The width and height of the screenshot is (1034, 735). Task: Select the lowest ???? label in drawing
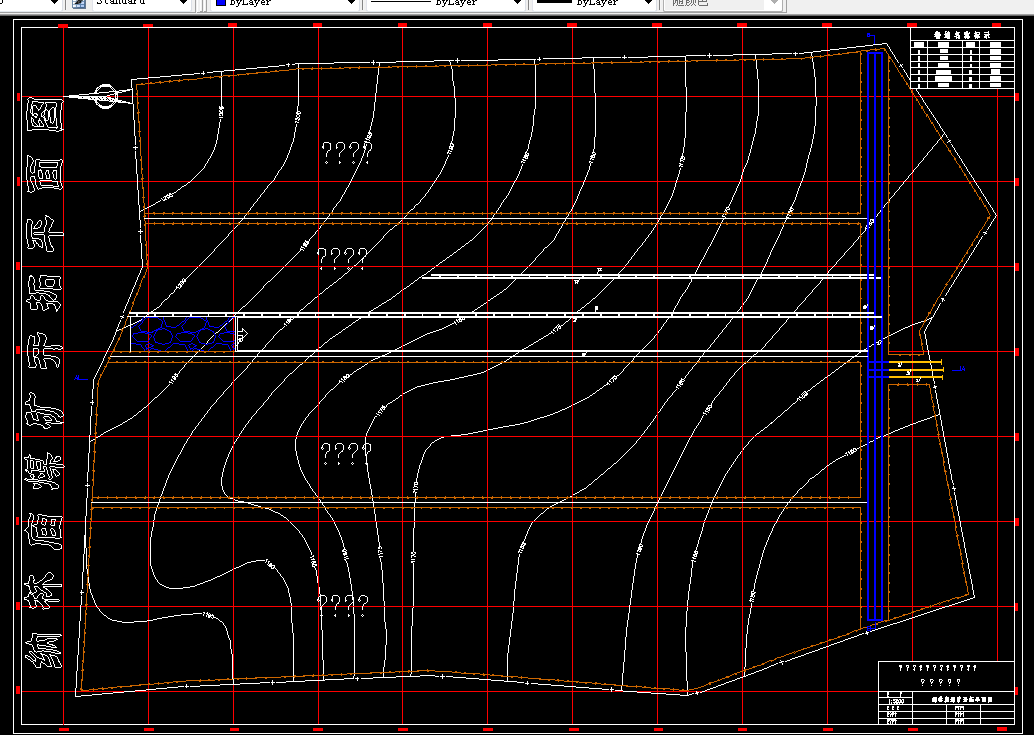pos(343,605)
